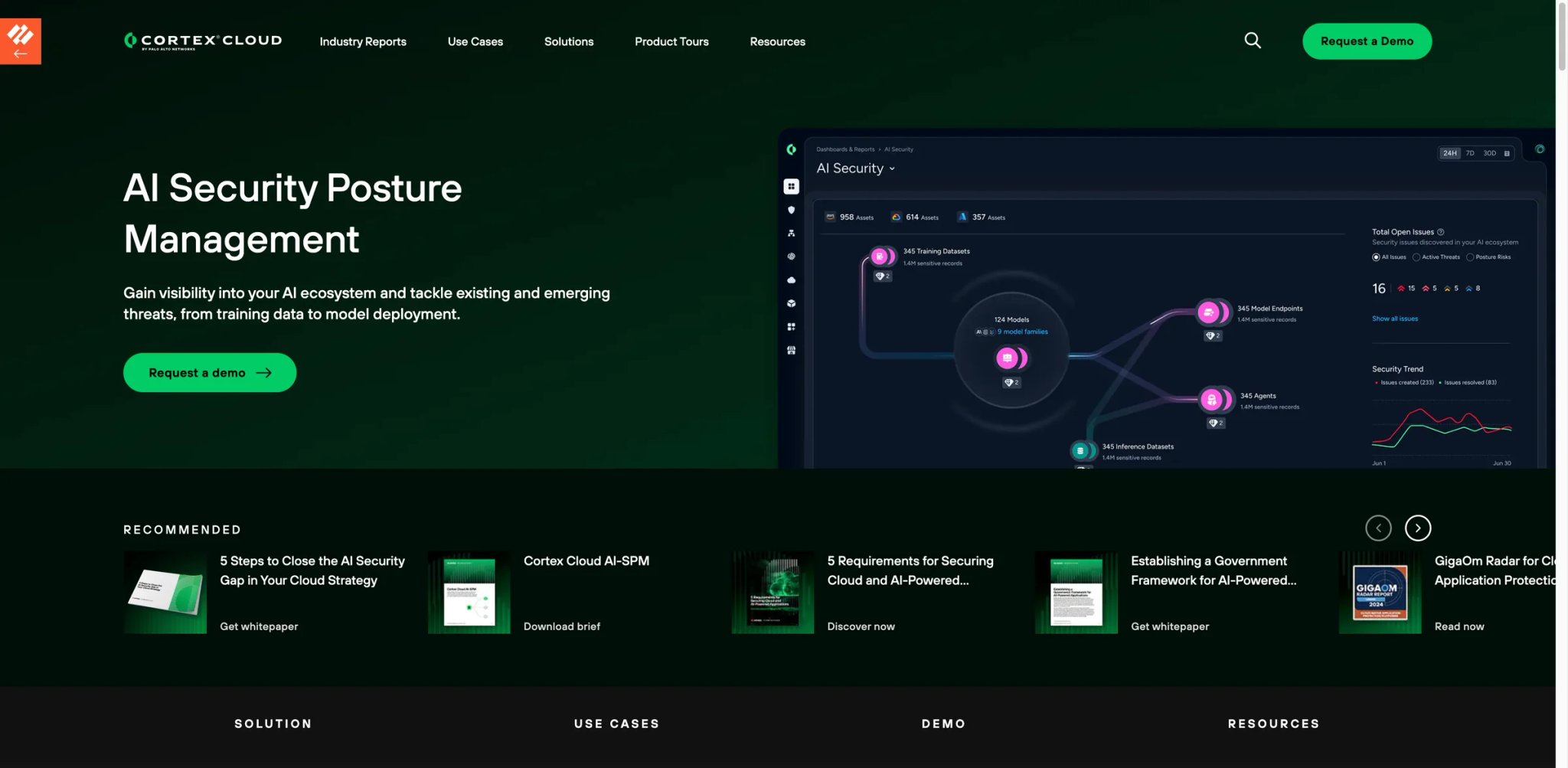This screenshot has height=768, width=1568.
Task: Click the Cortex Cloud AI-SPM title
Action: (586, 560)
